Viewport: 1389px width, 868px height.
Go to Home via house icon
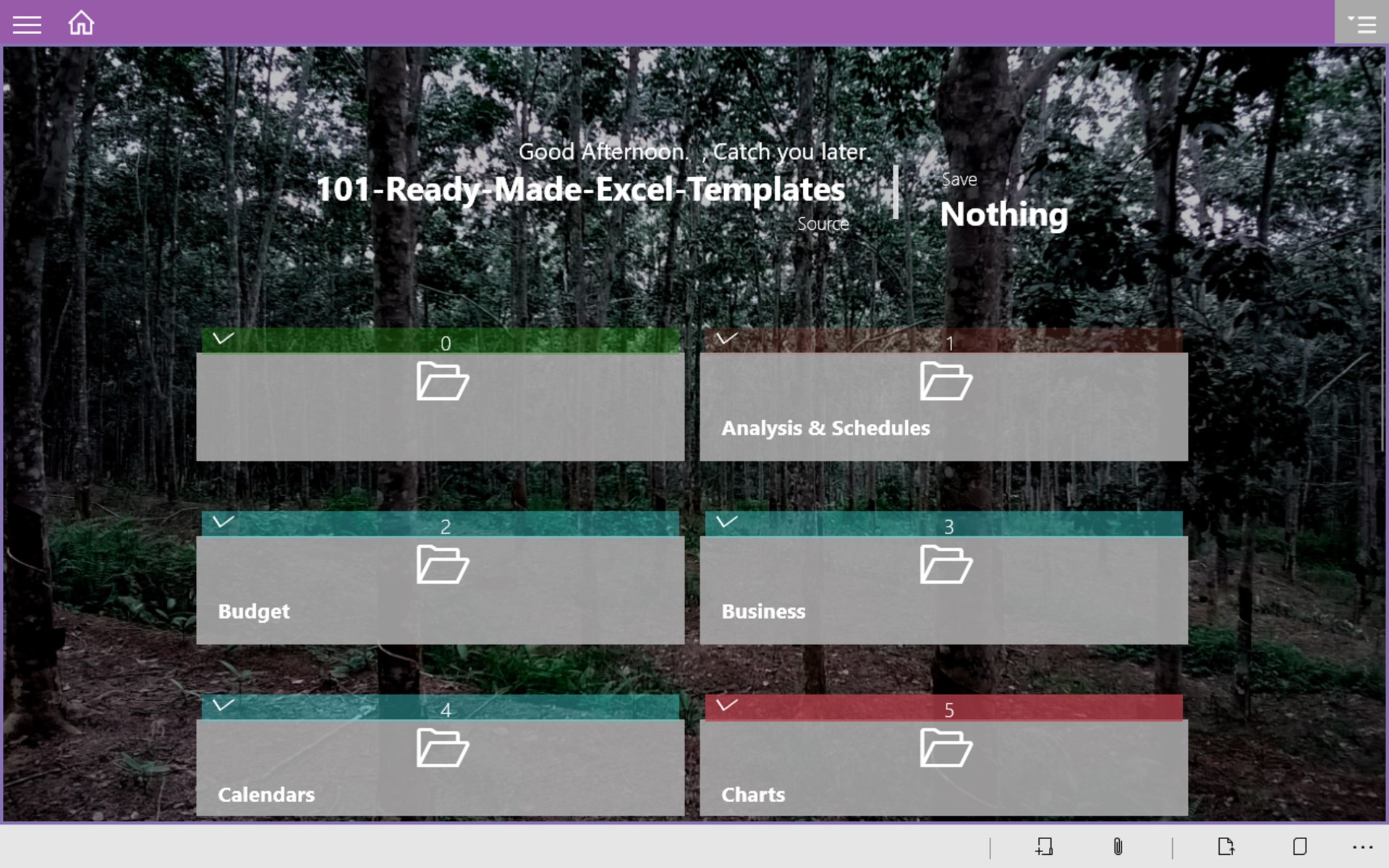(81, 23)
